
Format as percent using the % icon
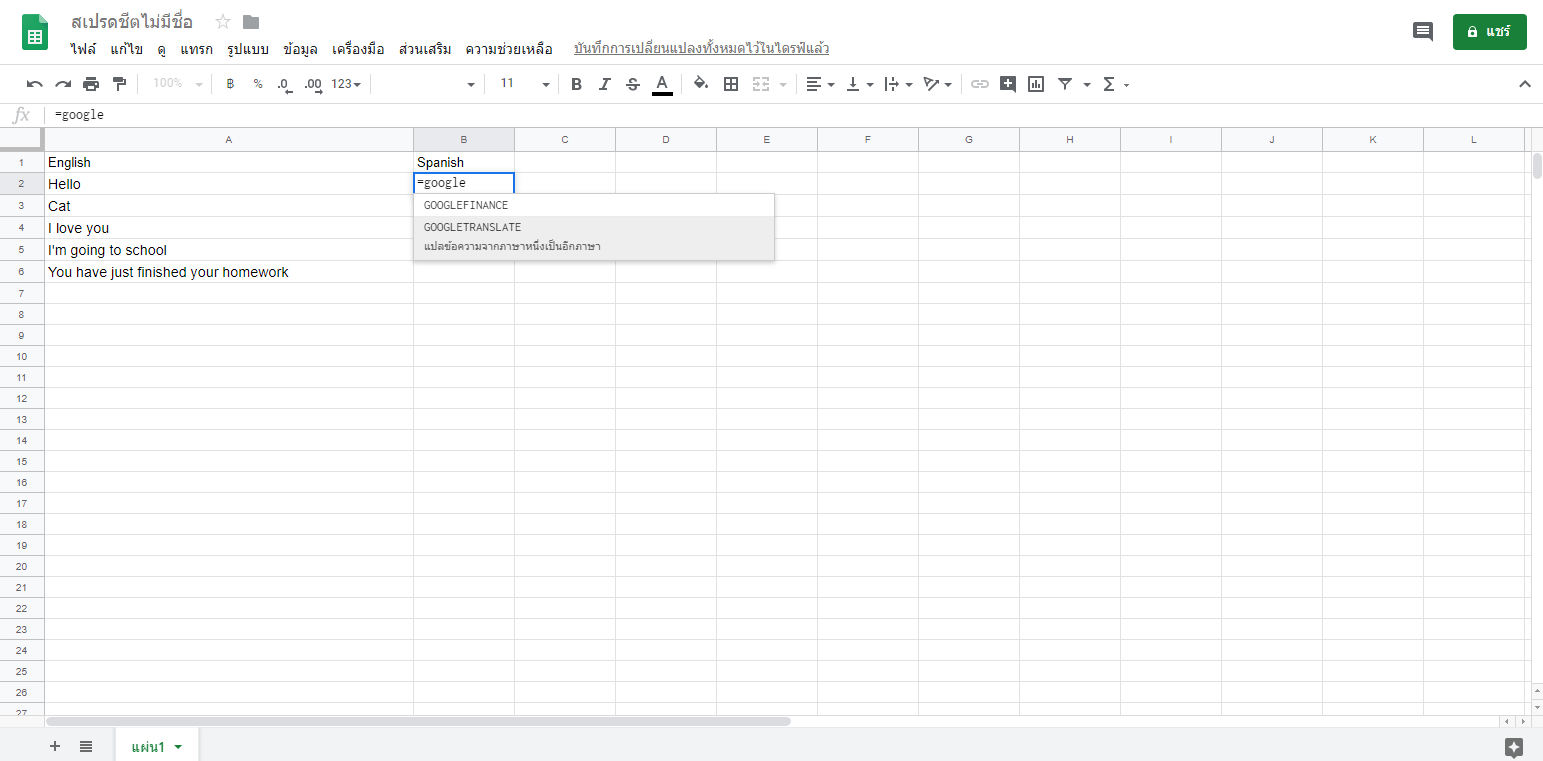point(258,84)
